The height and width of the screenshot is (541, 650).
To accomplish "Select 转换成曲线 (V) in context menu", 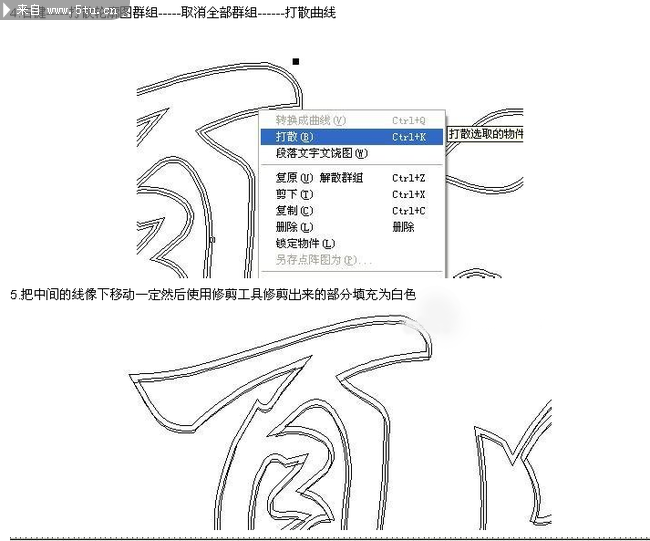I will [x=352, y=121].
